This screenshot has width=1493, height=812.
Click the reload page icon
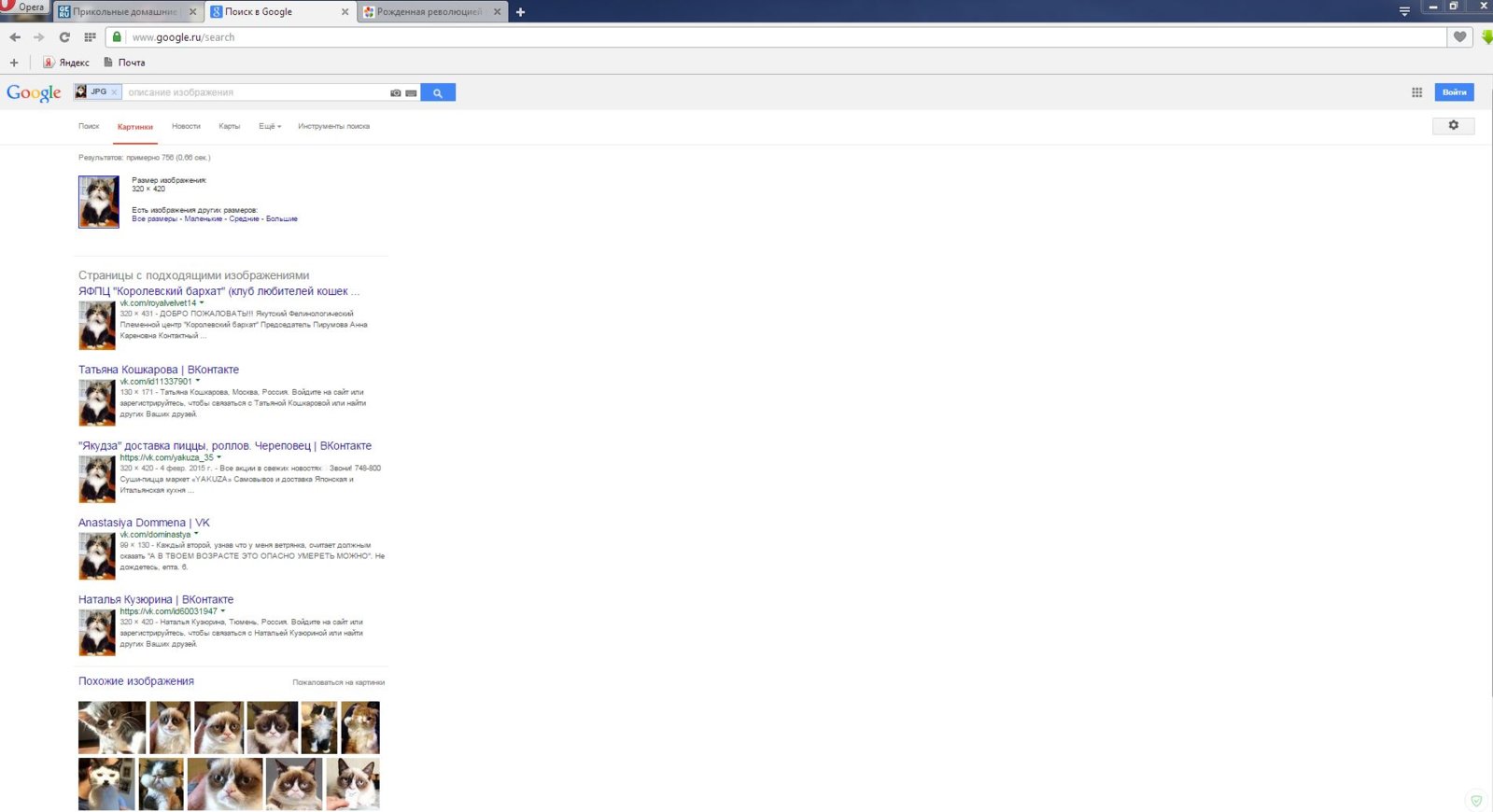(x=64, y=37)
